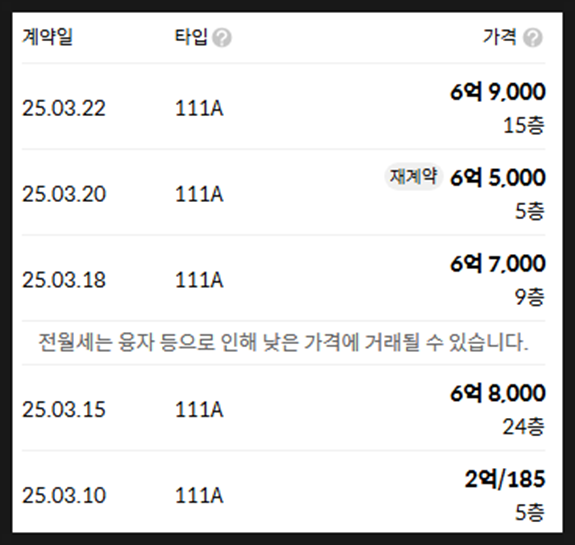
Task: Open the 25.03.20 contract date
Action: (64, 194)
